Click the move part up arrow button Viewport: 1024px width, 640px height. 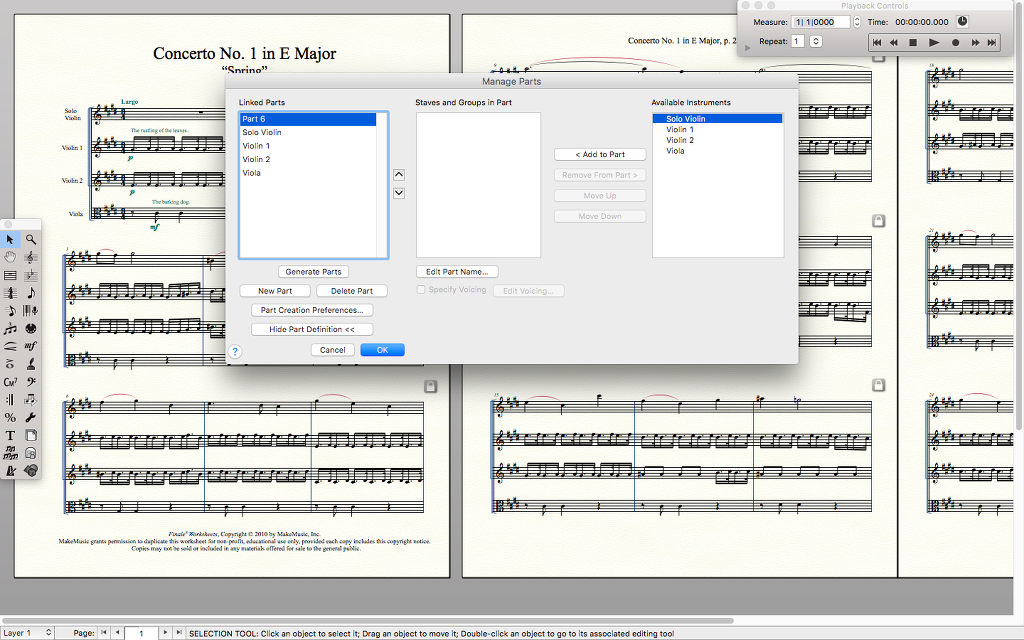399,175
